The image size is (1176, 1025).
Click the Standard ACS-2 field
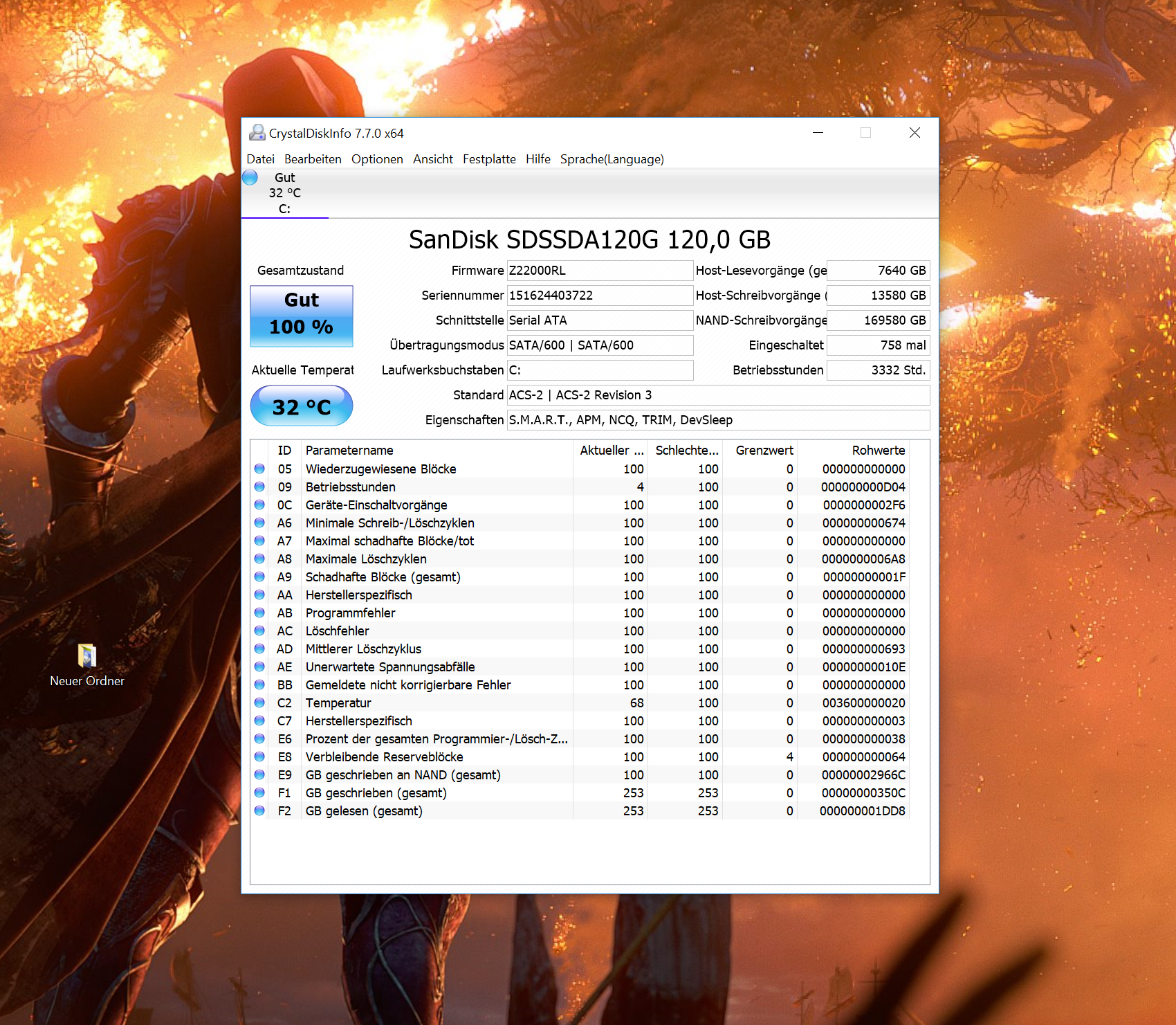(x=718, y=395)
